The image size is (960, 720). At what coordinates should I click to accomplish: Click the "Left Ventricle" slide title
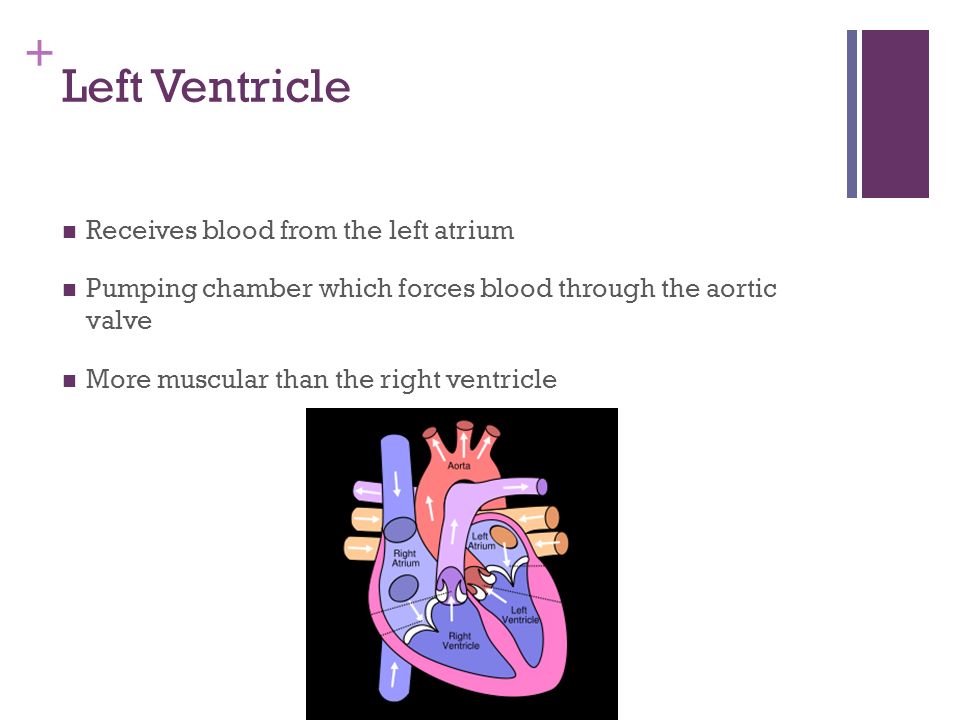click(206, 86)
